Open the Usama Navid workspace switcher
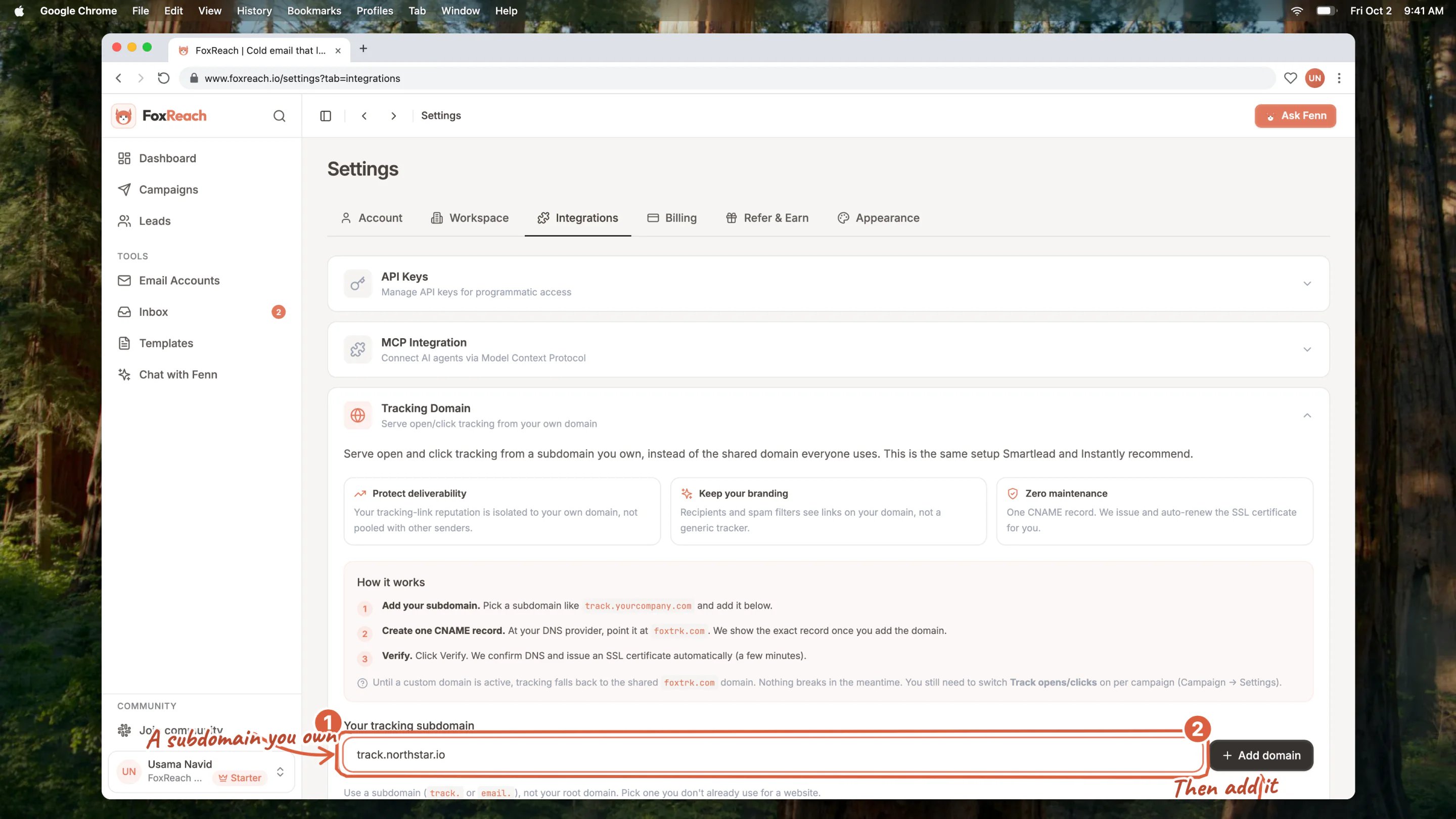1456x819 pixels. pos(202,771)
